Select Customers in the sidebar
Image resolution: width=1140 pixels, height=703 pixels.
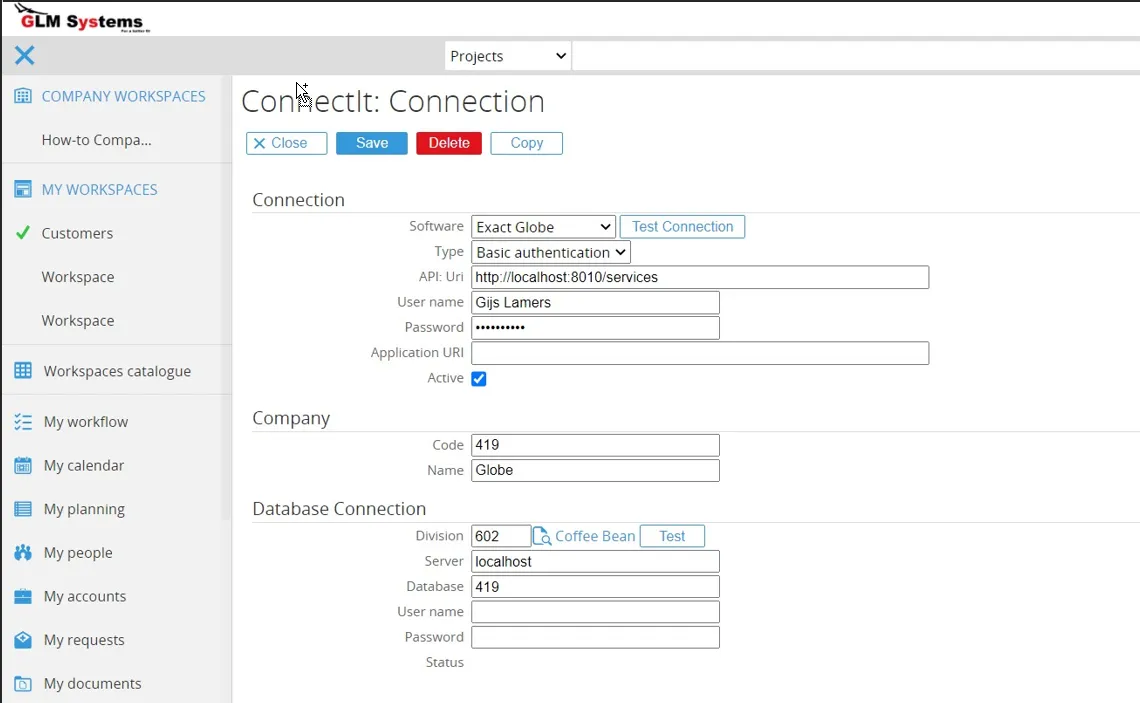click(x=77, y=233)
